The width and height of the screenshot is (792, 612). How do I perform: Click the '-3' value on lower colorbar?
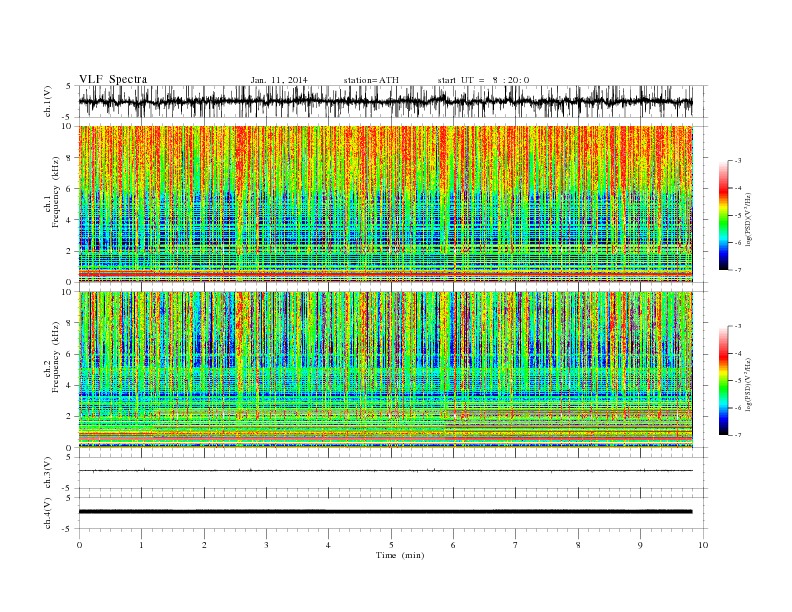coord(738,326)
